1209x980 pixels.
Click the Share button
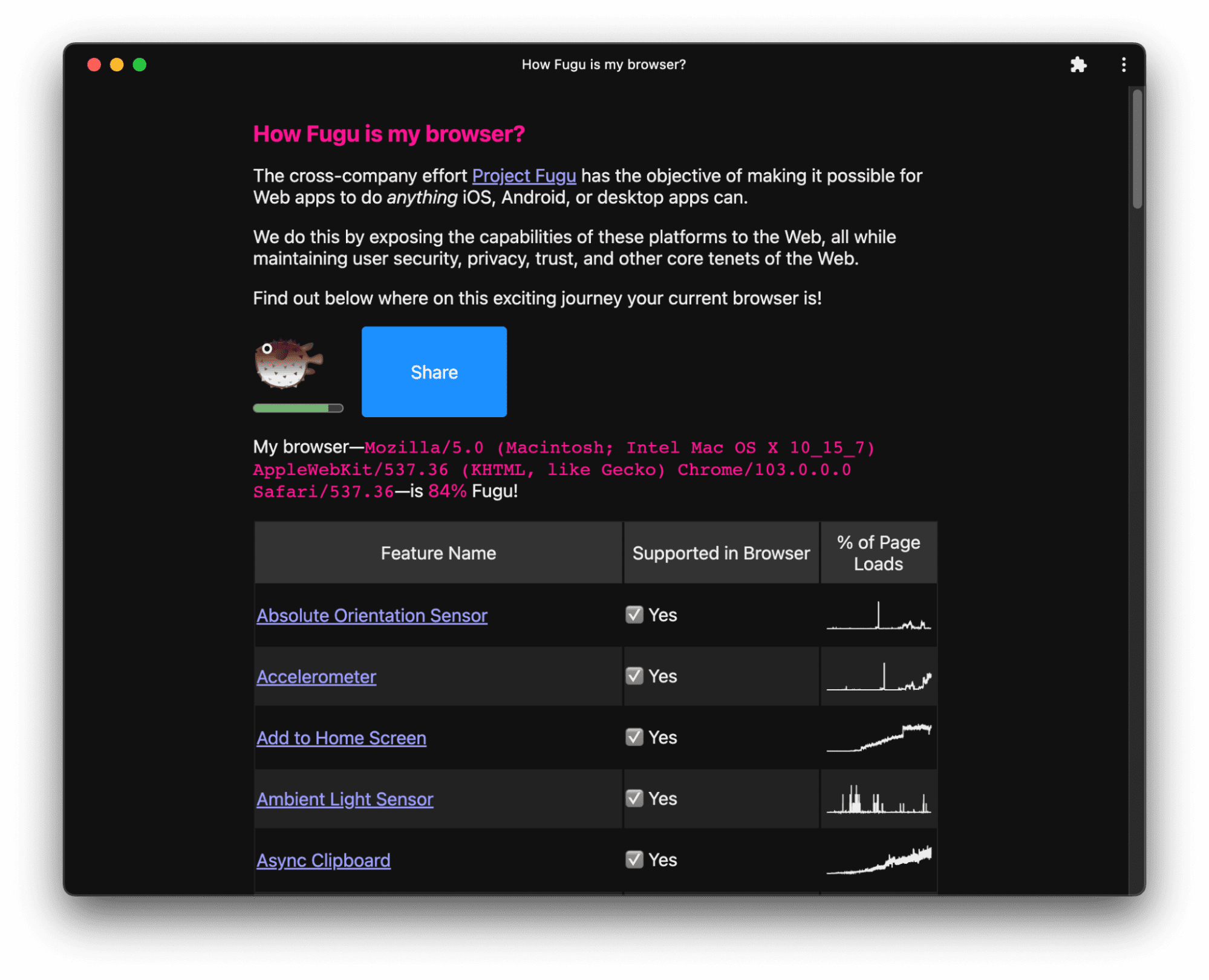pos(434,372)
